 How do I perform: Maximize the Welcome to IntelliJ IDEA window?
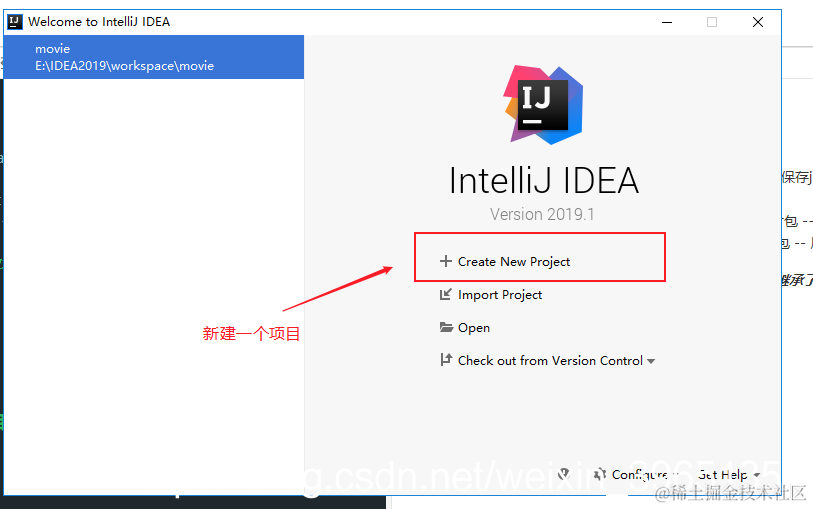coord(712,22)
